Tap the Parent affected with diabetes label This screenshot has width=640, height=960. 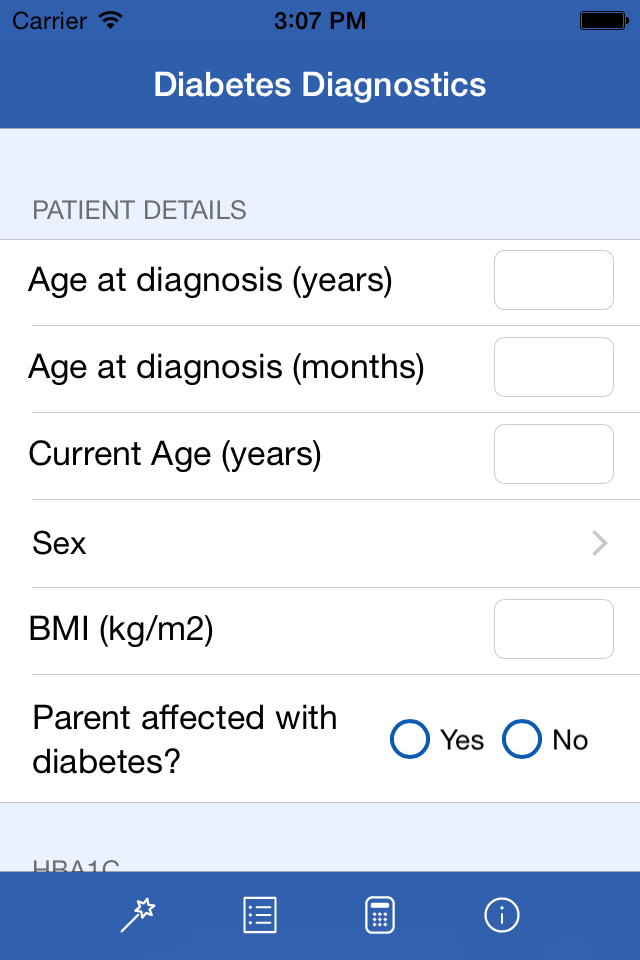point(184,739)
